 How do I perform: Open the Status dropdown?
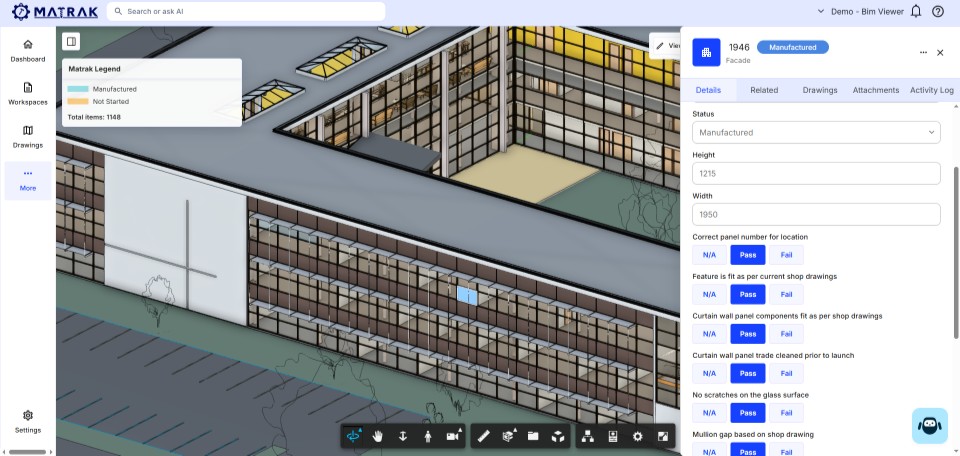click(816, 132)
